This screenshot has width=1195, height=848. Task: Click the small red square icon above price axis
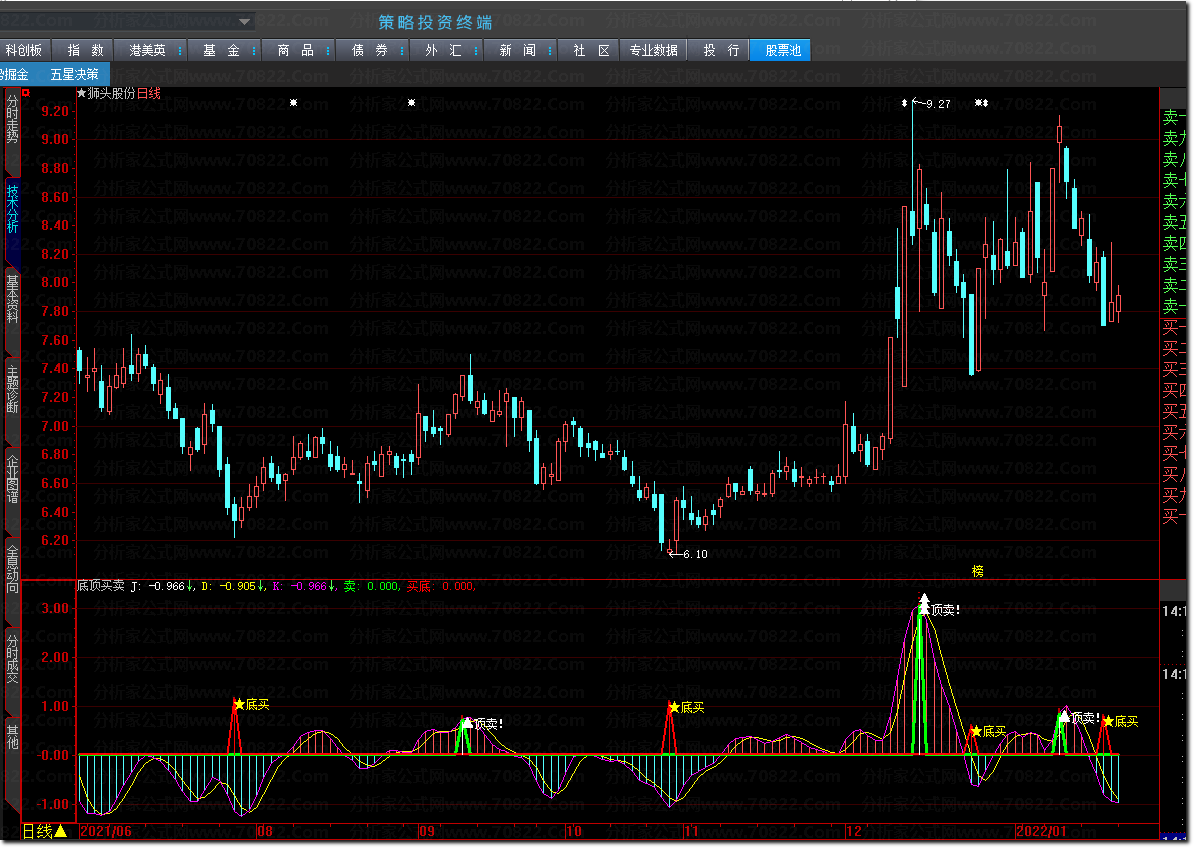pyautogui.click(x=26, y=93)
